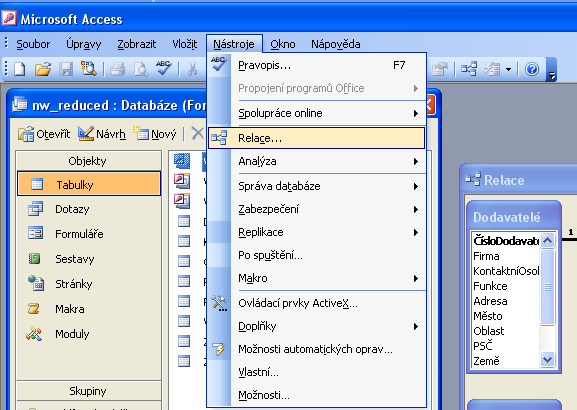577x410 pixels.
Task: Open the Úpravy menu
Action: (84, 44)
